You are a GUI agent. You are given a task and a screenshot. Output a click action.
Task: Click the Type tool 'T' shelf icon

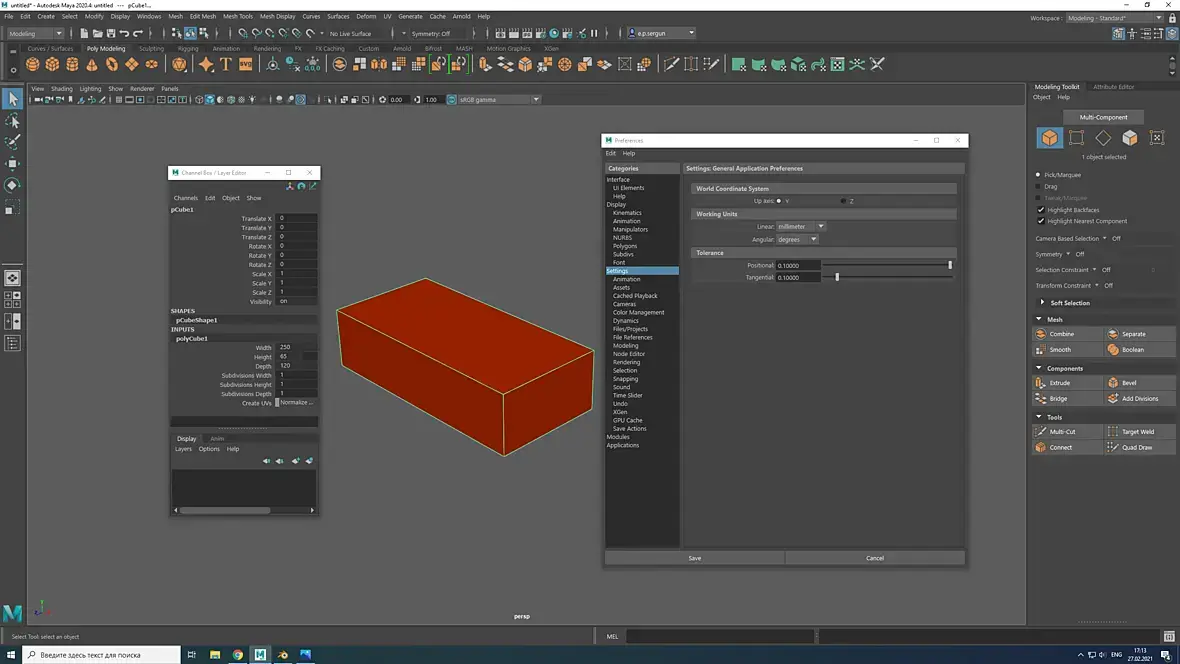click(x=226, y=64)
